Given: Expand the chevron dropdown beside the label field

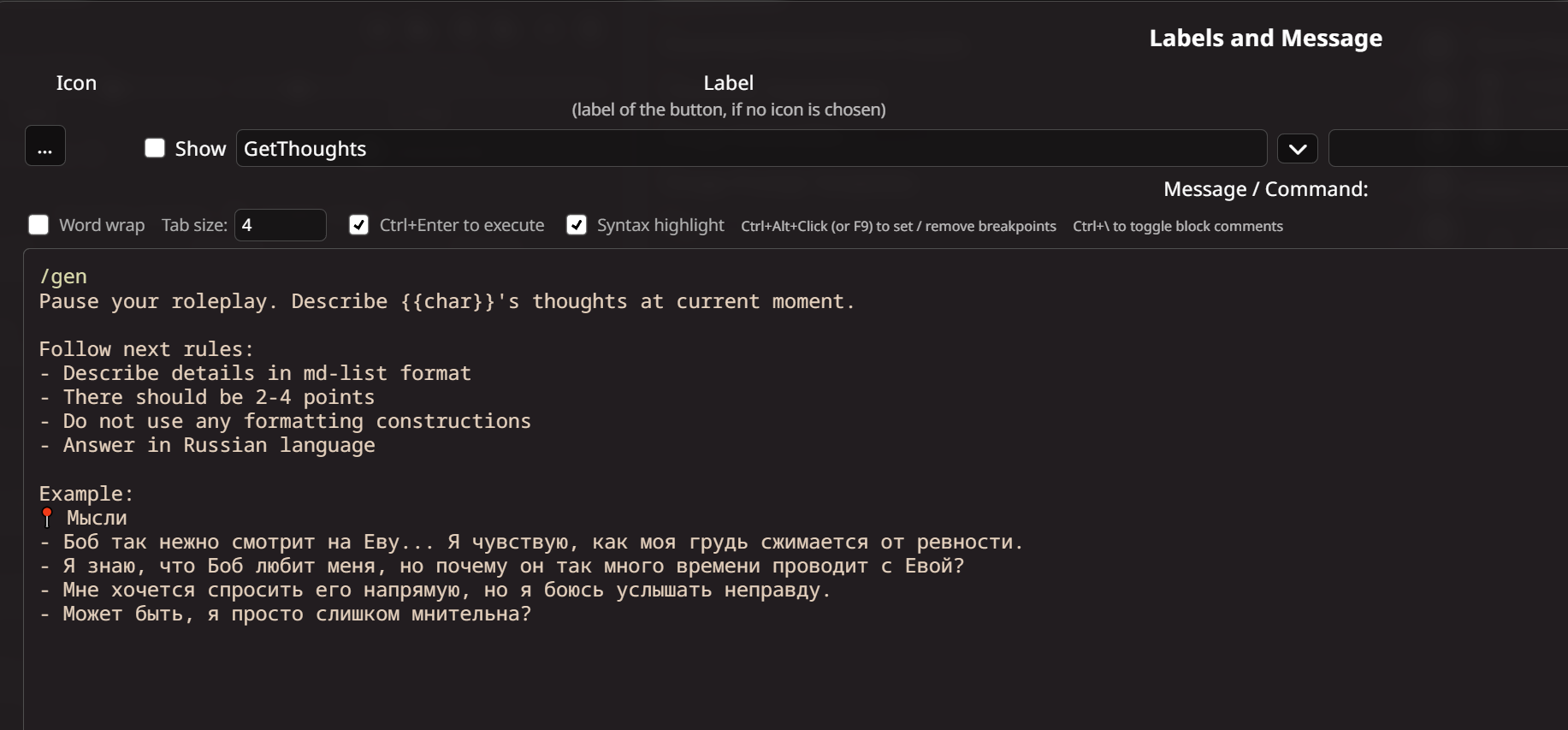Looking at the screenshot, I should 1298,149.
